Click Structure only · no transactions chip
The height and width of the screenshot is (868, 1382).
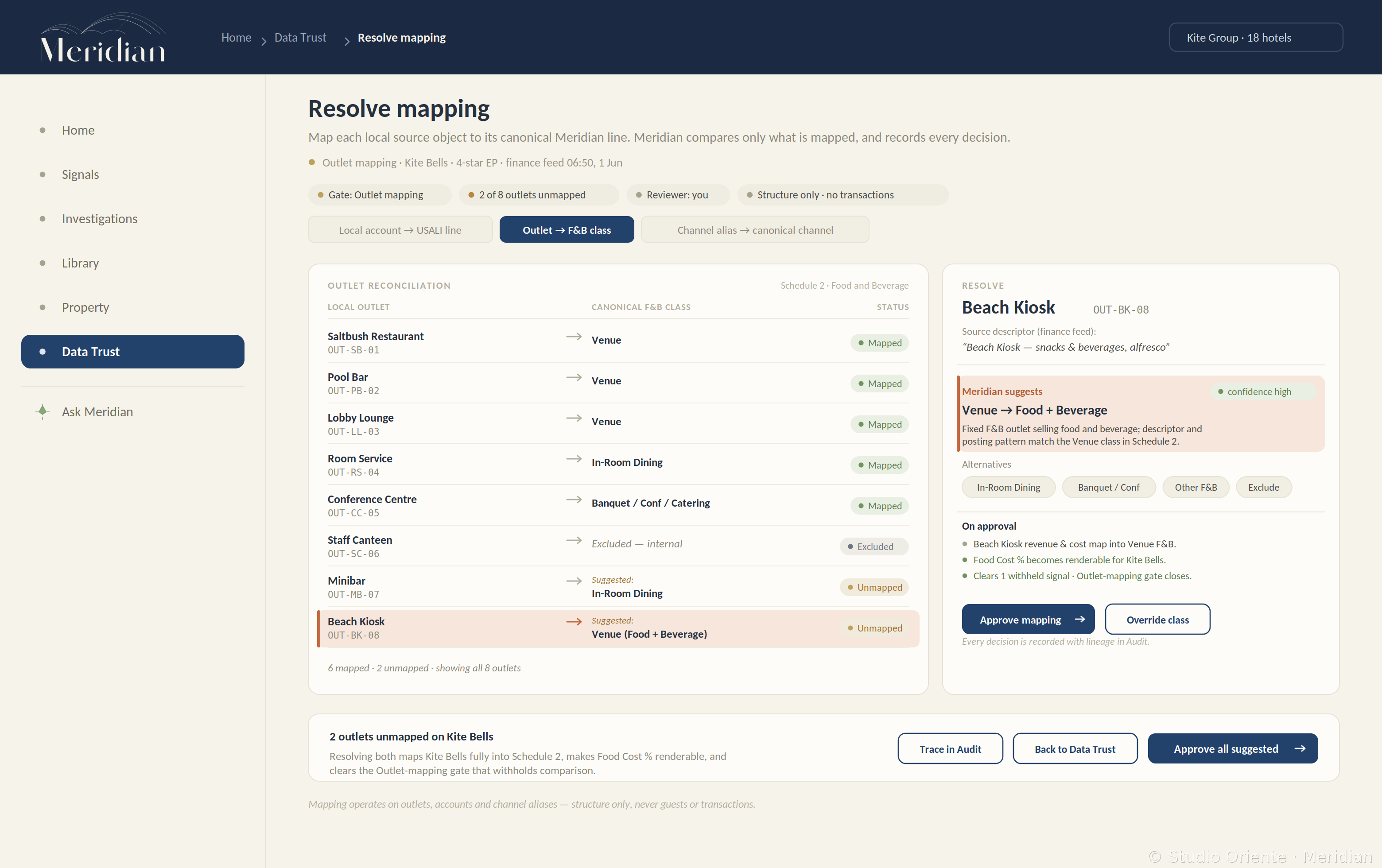842,194
